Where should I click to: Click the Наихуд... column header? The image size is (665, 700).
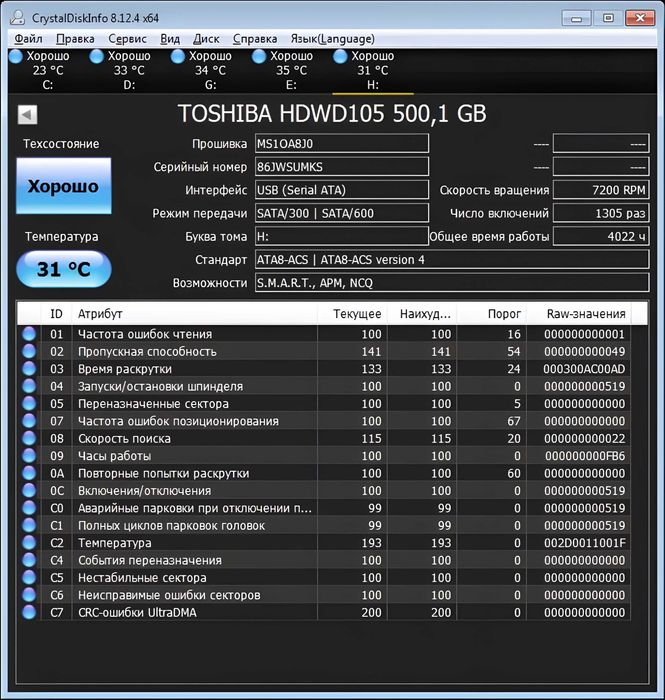click(422, 314)
